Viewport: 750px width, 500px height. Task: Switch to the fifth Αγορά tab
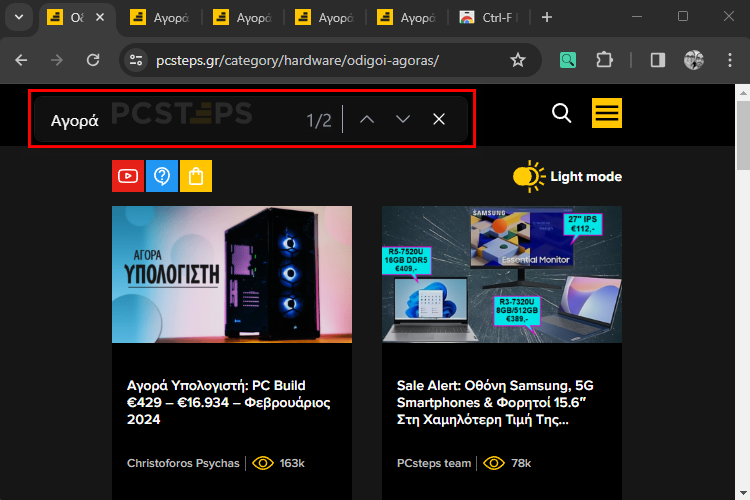[x=408, y=18]
